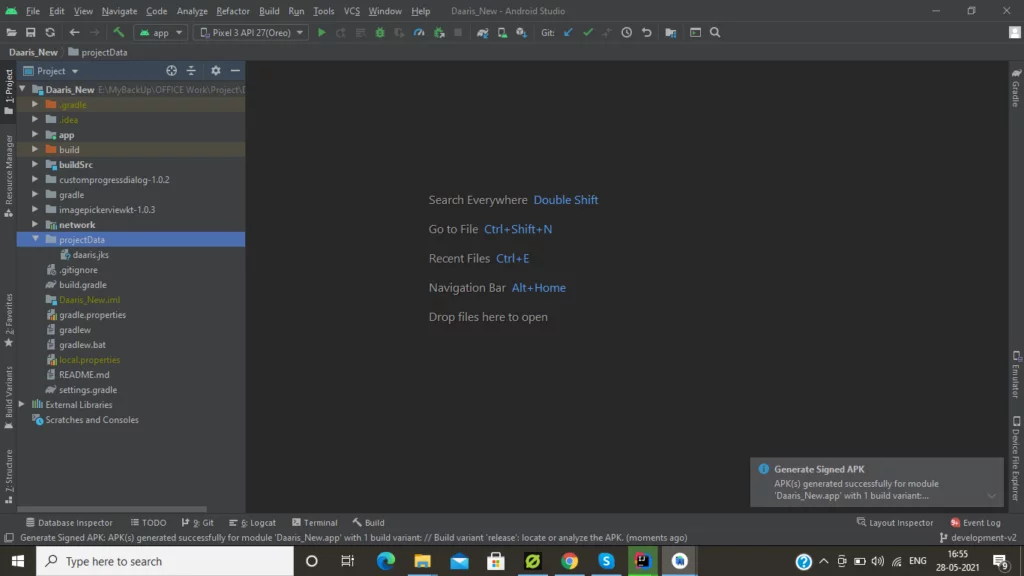This screenshot has width=1024, height=576.
Task: Open the Build menu
Action: (x=269, y=11)
